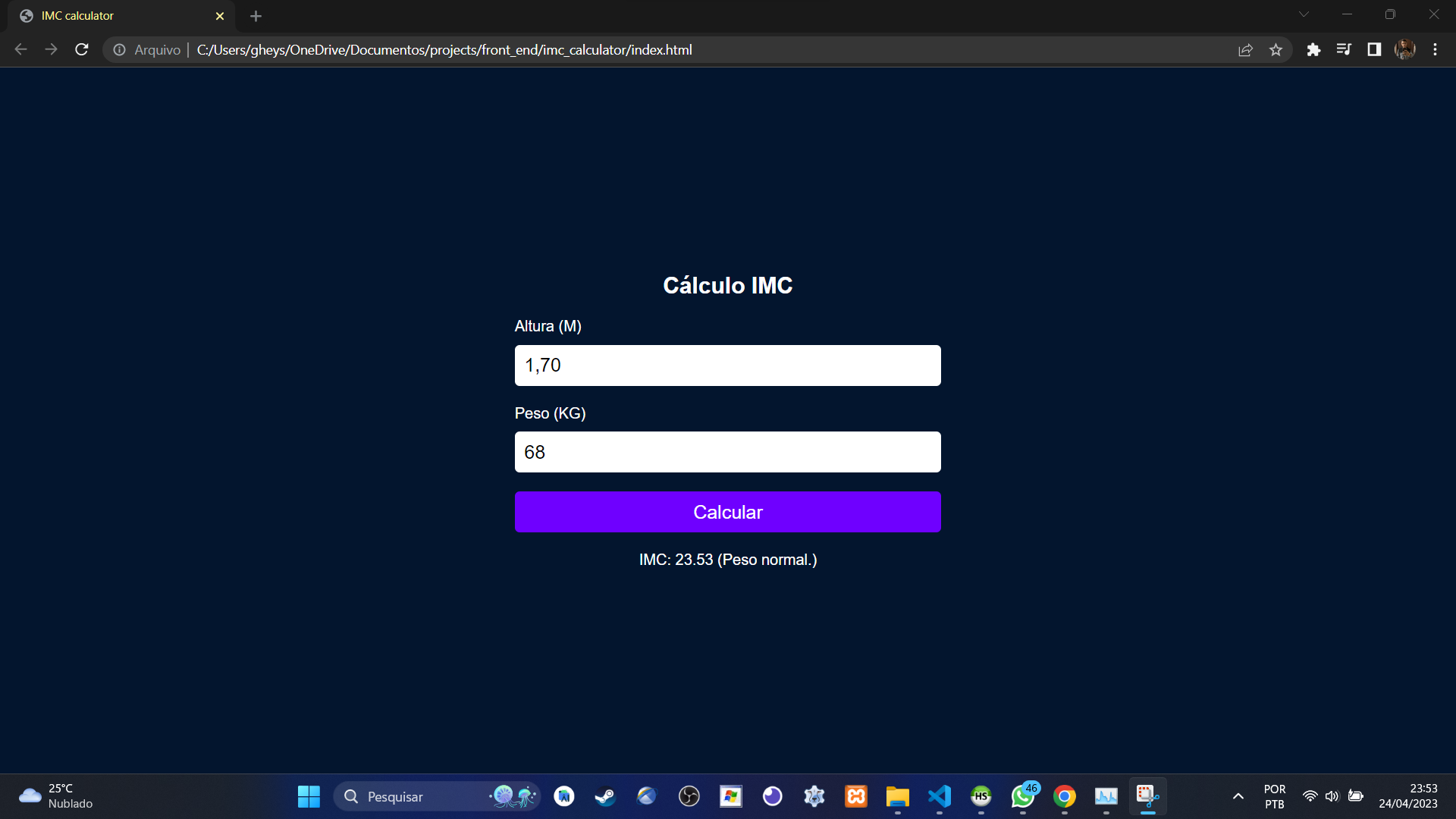Reload the page with the refresh icon
The height and width of the screenshot is (819, 1456).
click(82, 50)
